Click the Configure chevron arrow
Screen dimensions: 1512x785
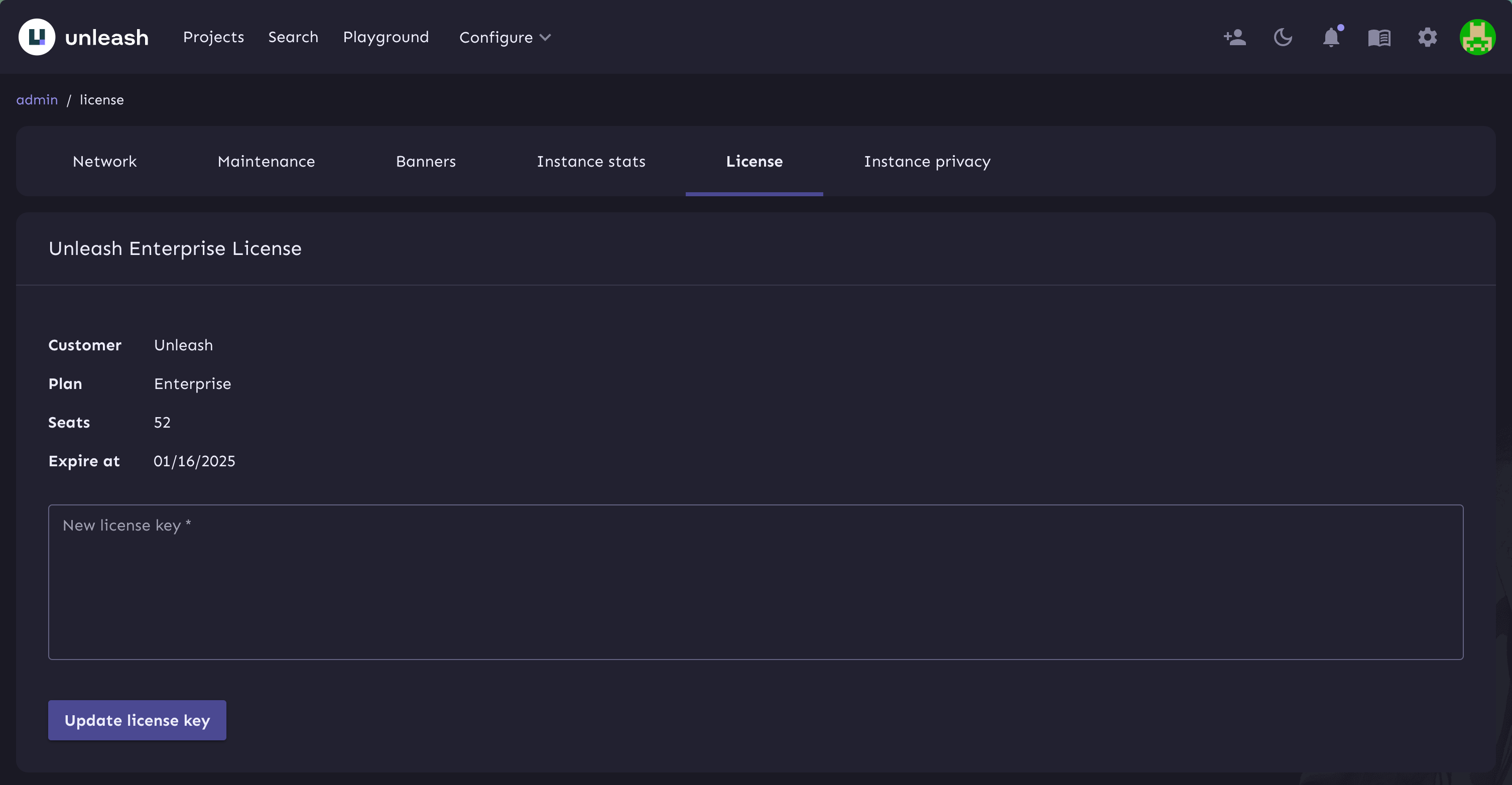pos(545,38)
